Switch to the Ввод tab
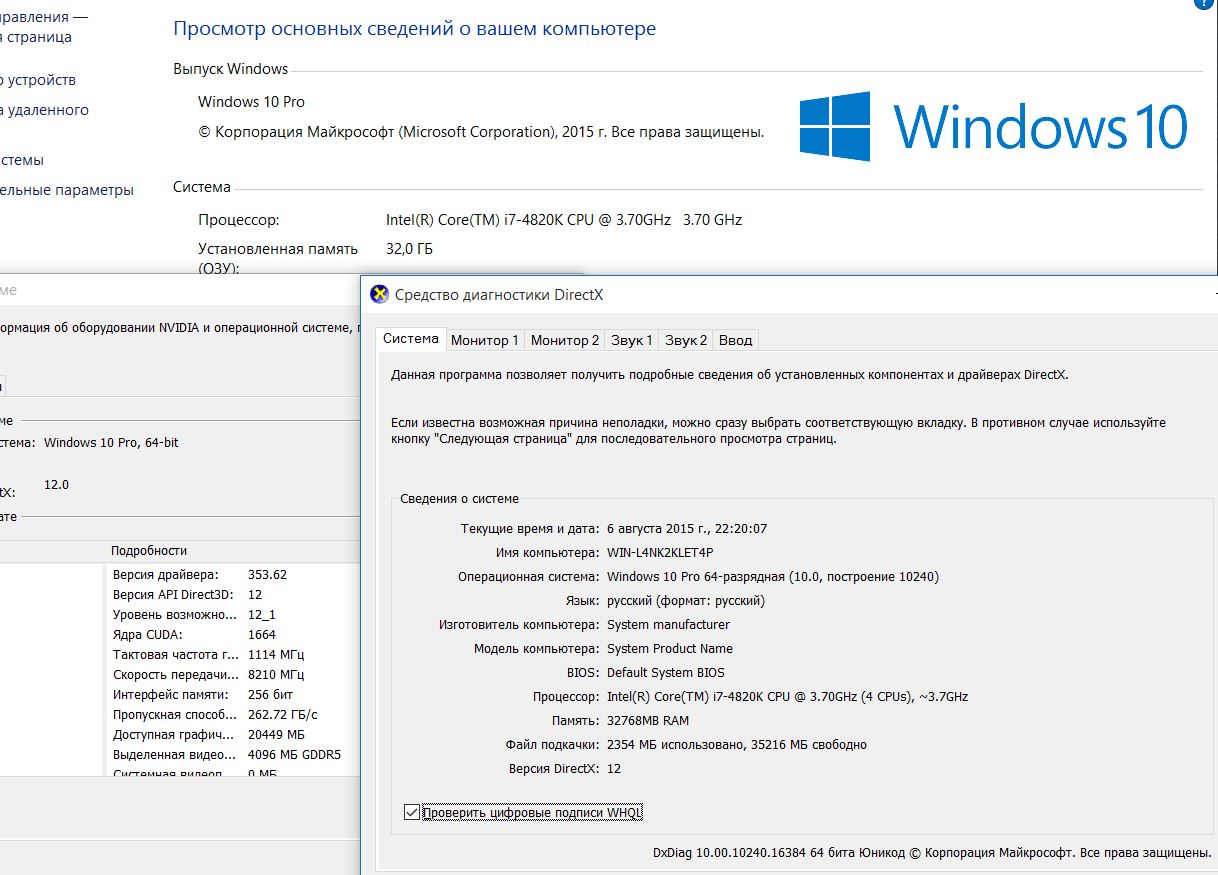The width and height of the screenshot is (1218, 875). (735, 340)
